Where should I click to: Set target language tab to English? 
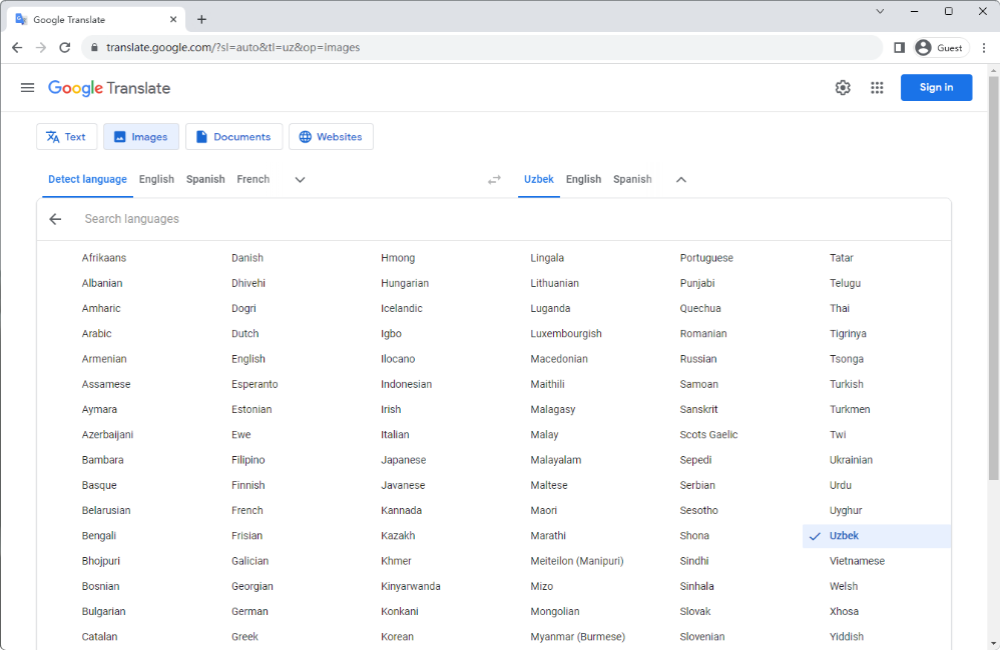point(584,179)
